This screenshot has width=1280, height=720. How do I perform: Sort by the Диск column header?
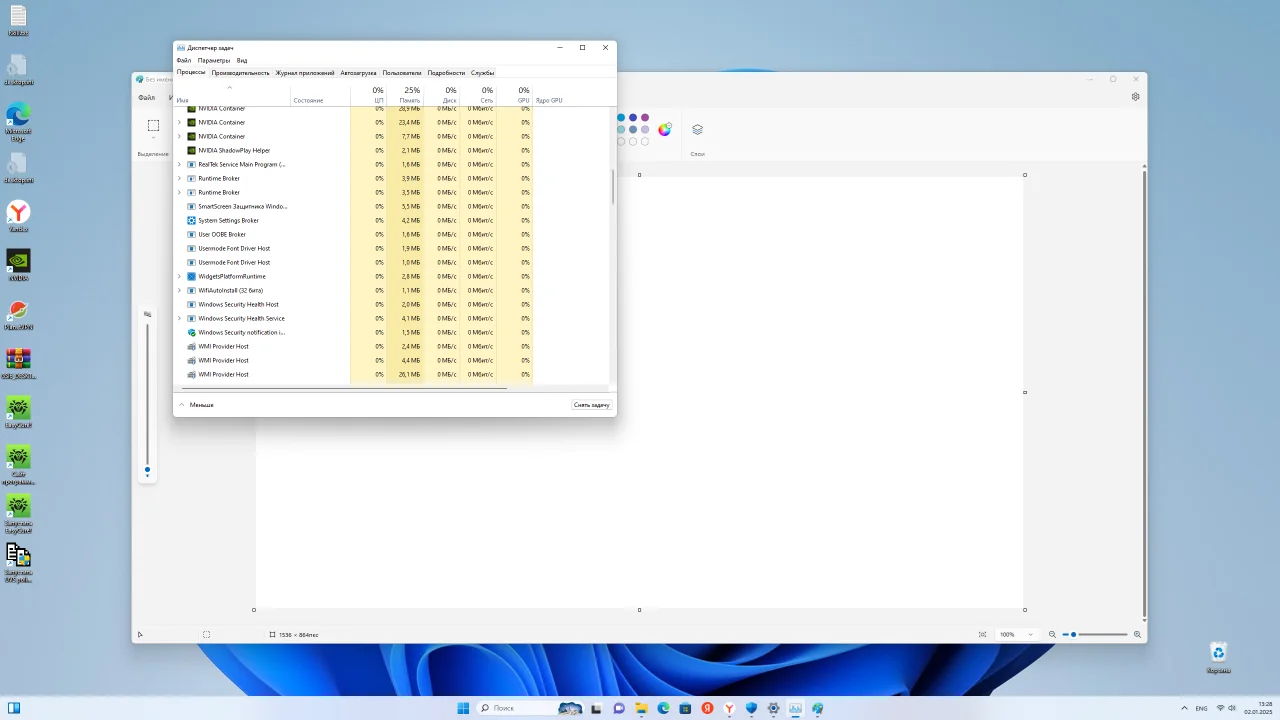pyautogui.click(x=441, y=95)
